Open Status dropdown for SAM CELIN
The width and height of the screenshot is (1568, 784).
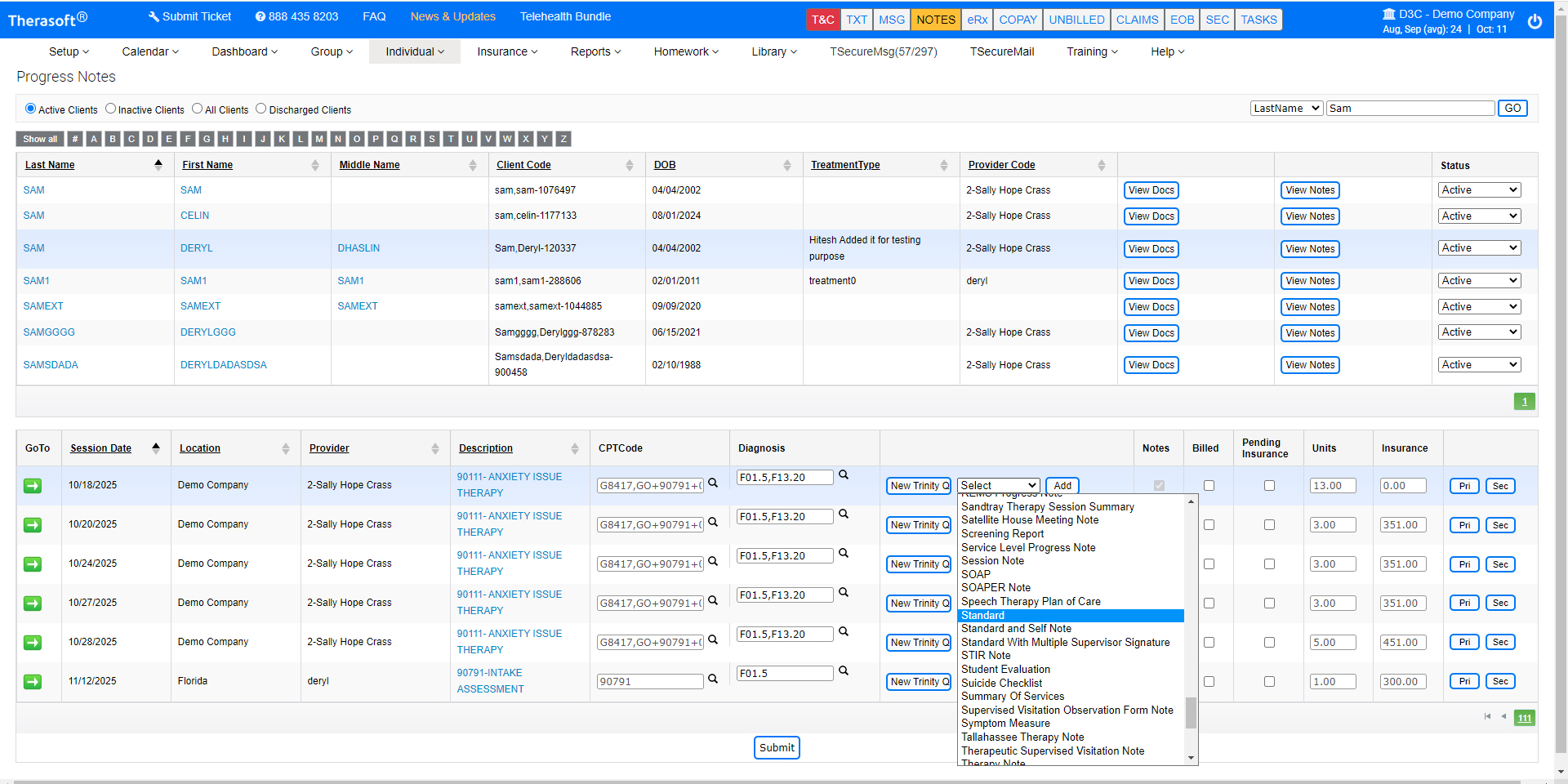pyautogui.click(x=1479, y=216)
